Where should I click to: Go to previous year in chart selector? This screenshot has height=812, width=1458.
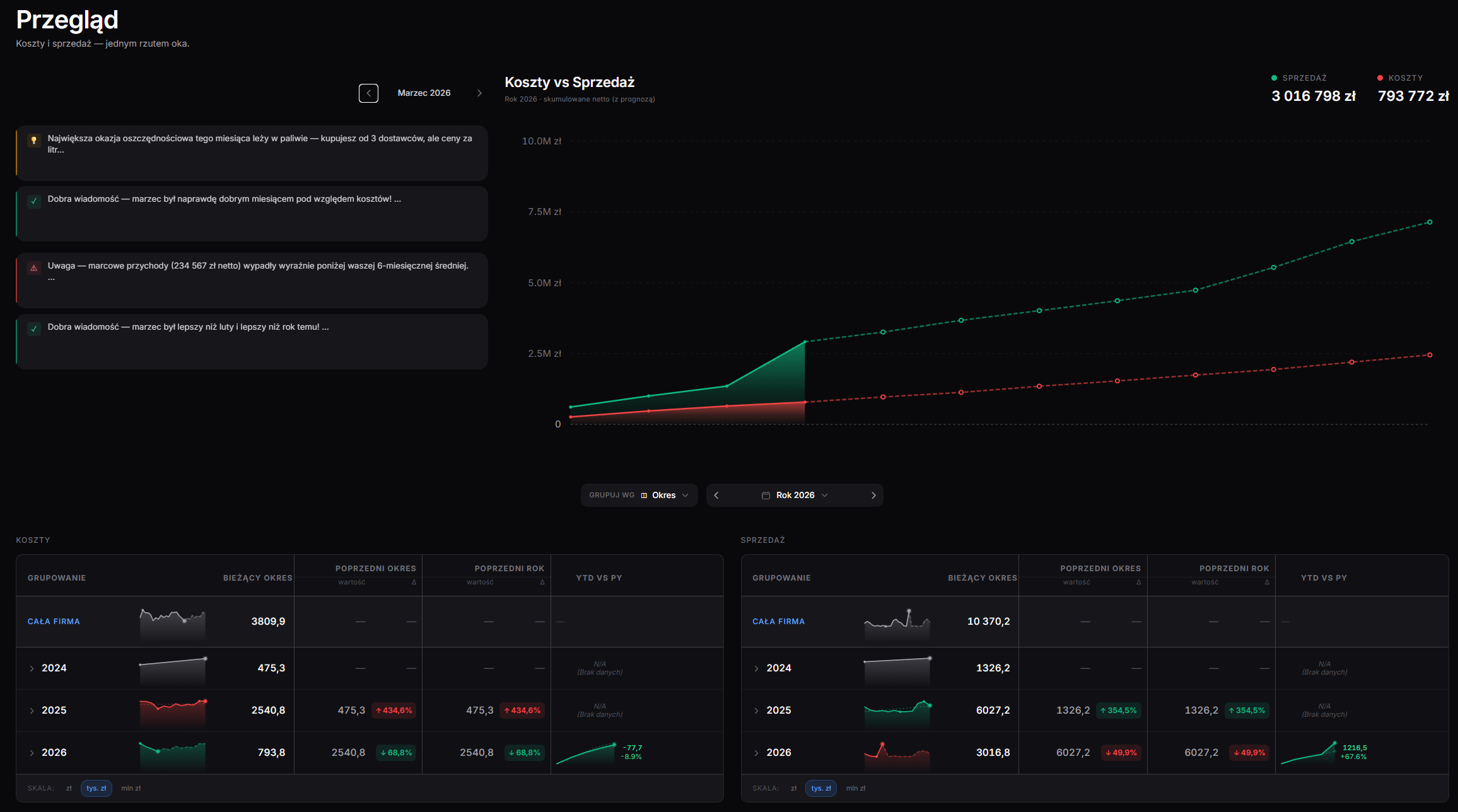click(x=716, y=496)
